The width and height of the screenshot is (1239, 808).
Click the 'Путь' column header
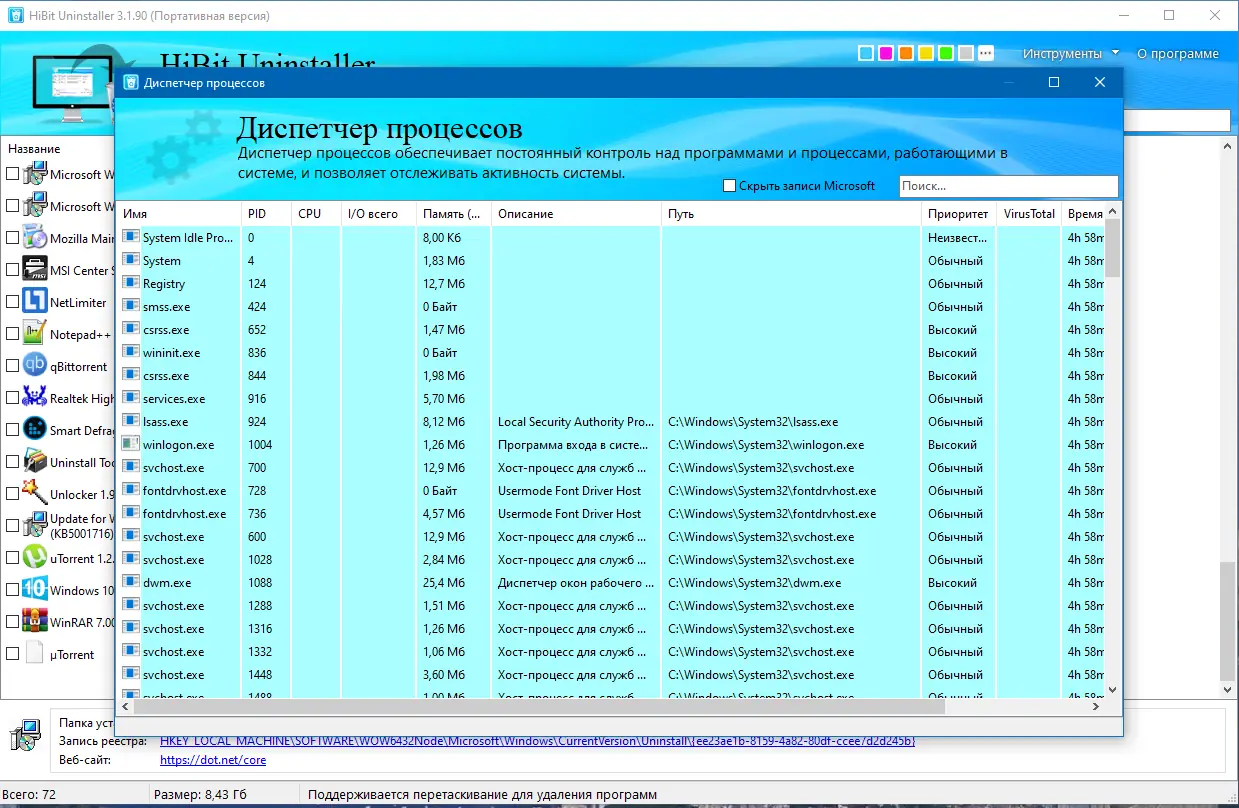[791, 214]
